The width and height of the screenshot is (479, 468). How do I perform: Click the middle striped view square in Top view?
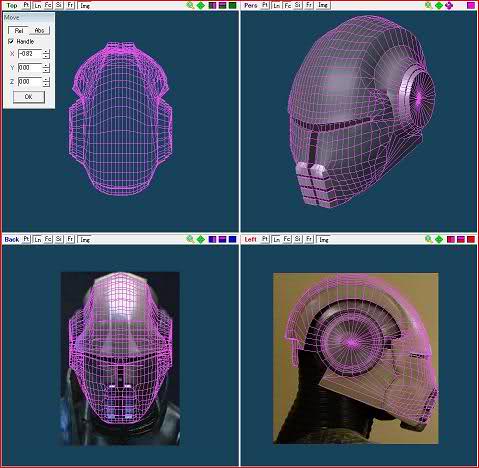click(x=222, y=6)
